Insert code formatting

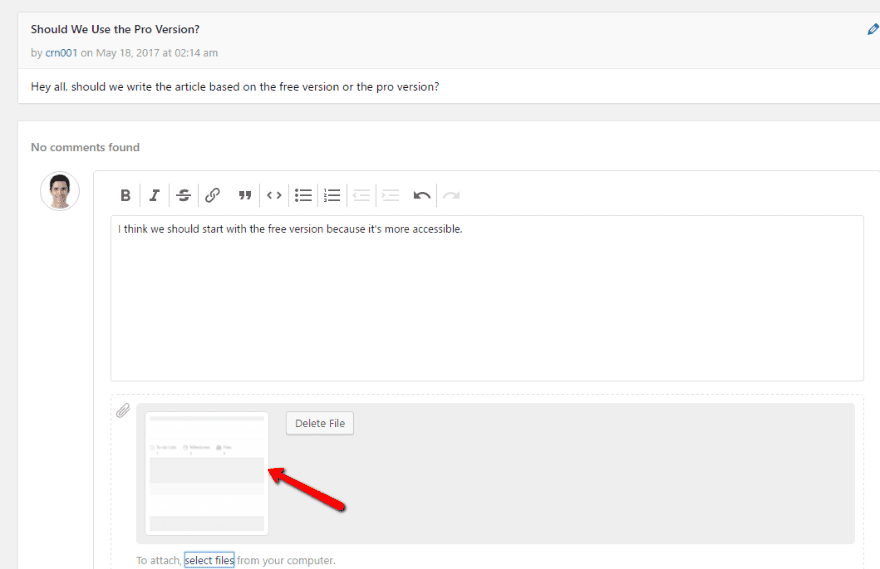[x=274, y=195]
